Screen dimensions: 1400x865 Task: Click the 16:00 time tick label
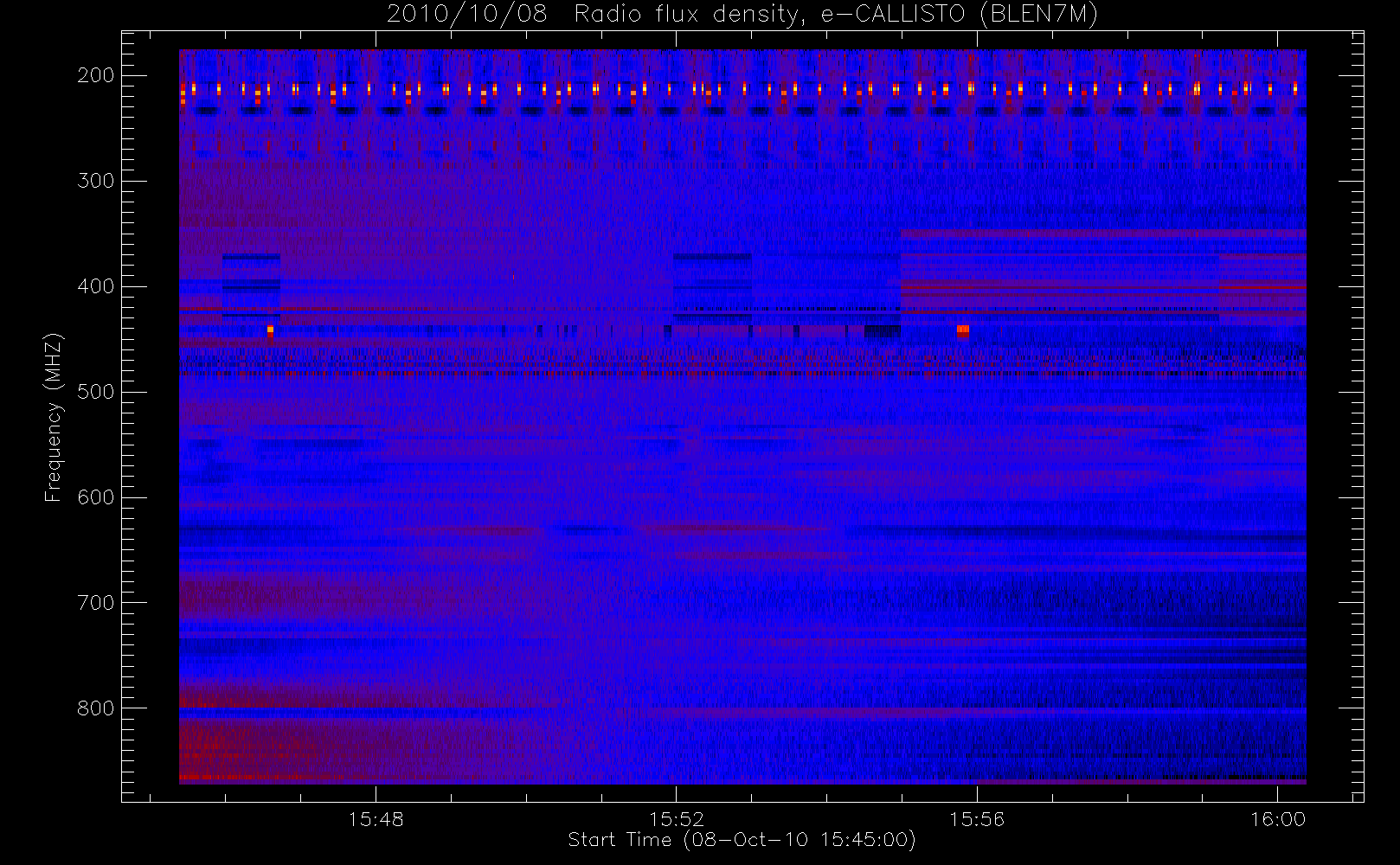click(1278, 819)
